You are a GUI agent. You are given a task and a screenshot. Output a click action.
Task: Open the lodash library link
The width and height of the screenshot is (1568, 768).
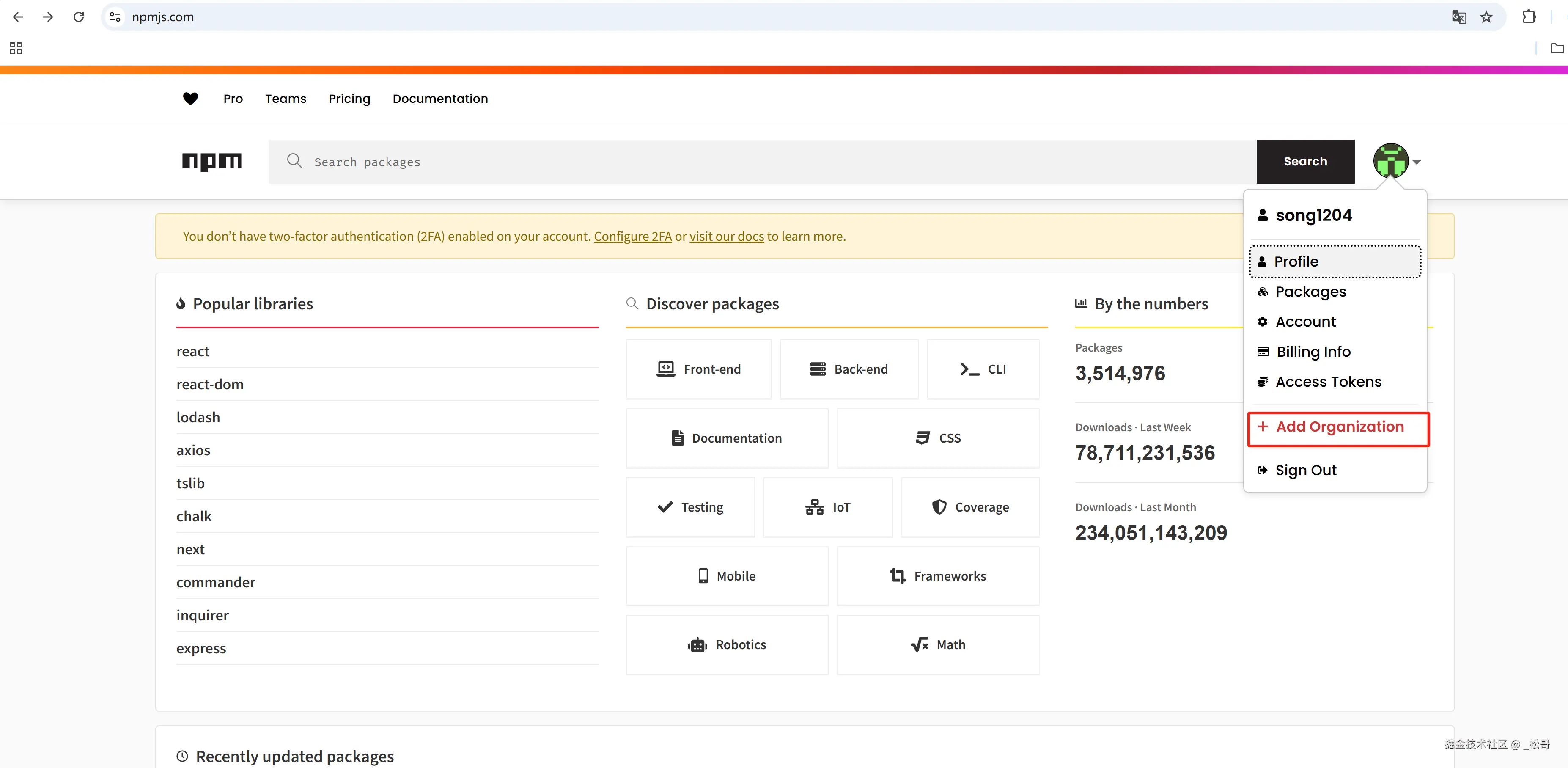click(198, 417)
